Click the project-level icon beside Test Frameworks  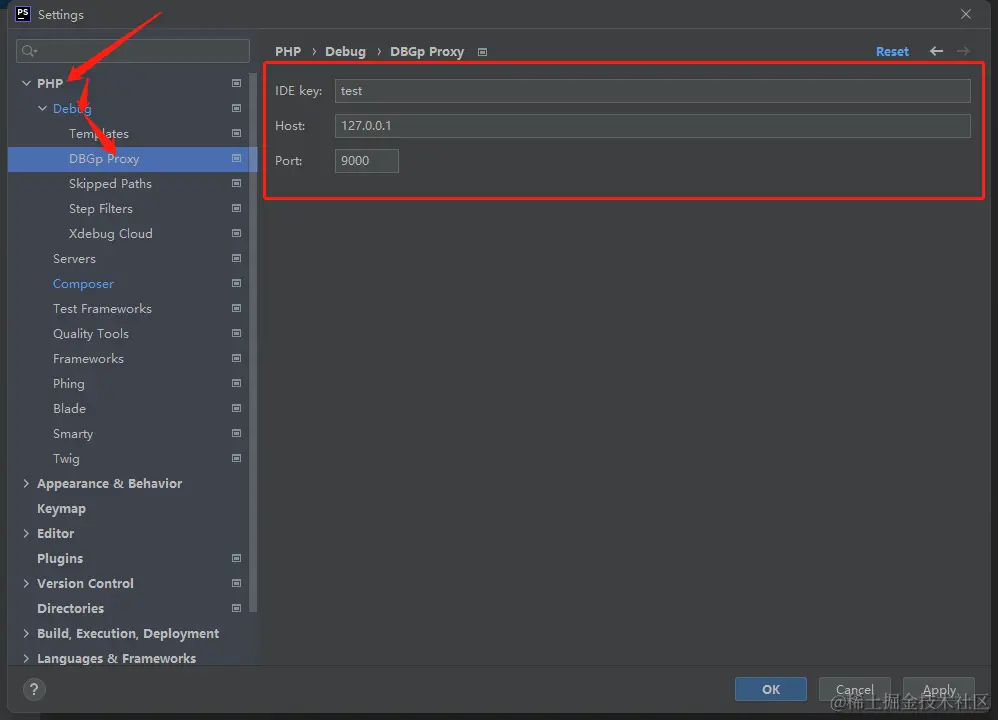[x=236, y=308]
